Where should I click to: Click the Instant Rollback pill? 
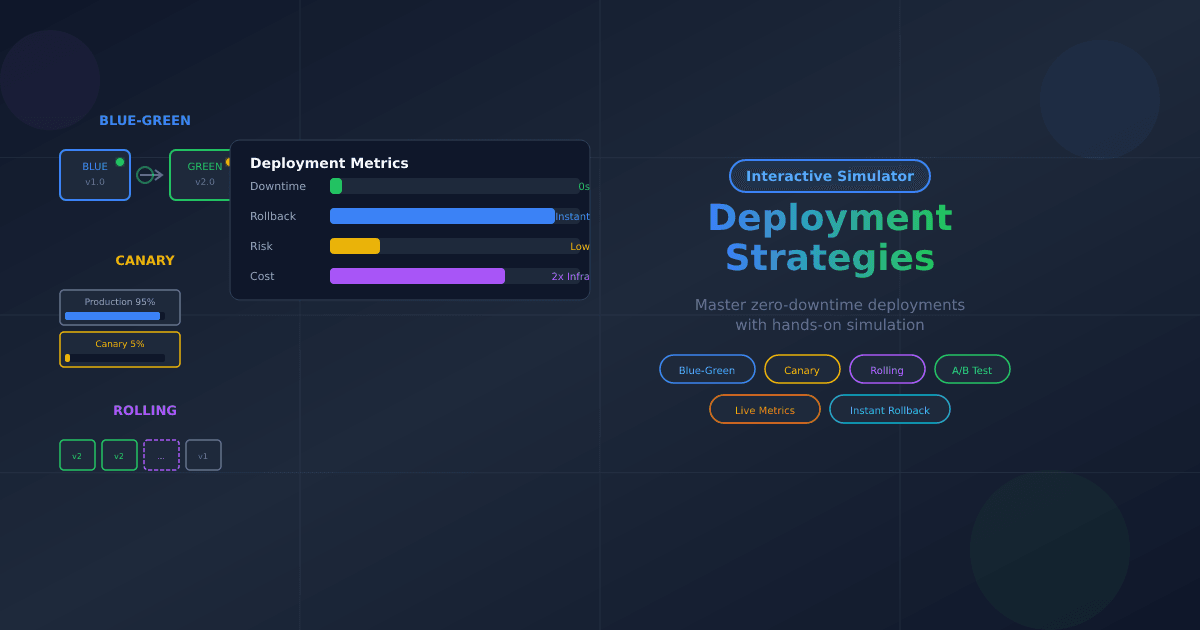coord(889,409)
